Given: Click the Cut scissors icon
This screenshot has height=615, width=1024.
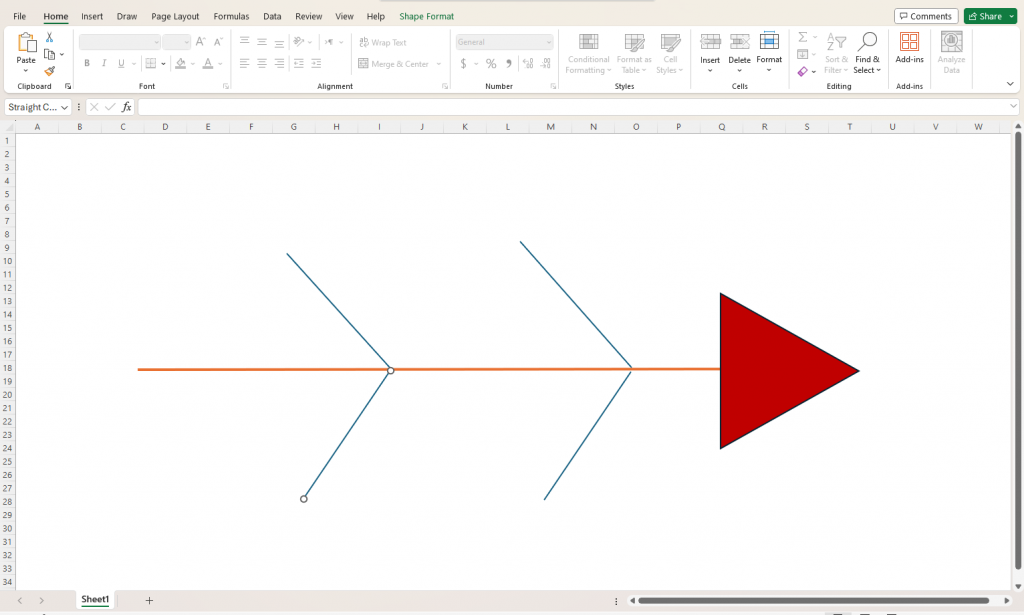Looking at the screenshot, I should coord(50,37).
